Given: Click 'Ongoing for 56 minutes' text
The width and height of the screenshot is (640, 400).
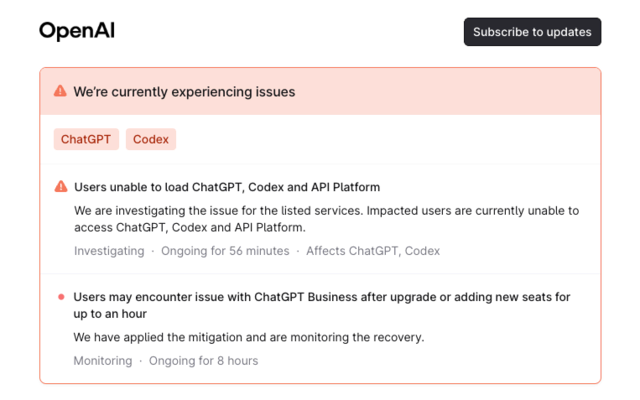Looking at the screenshot, I should tap(225, 251).
